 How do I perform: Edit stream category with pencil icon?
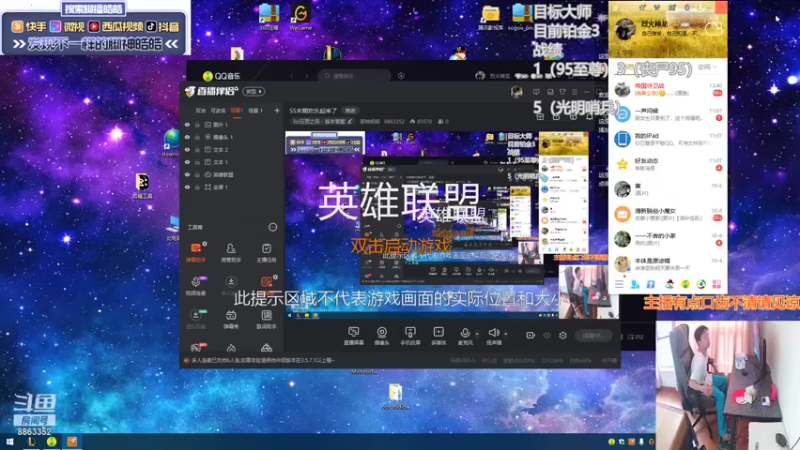[x=349, y=121]
